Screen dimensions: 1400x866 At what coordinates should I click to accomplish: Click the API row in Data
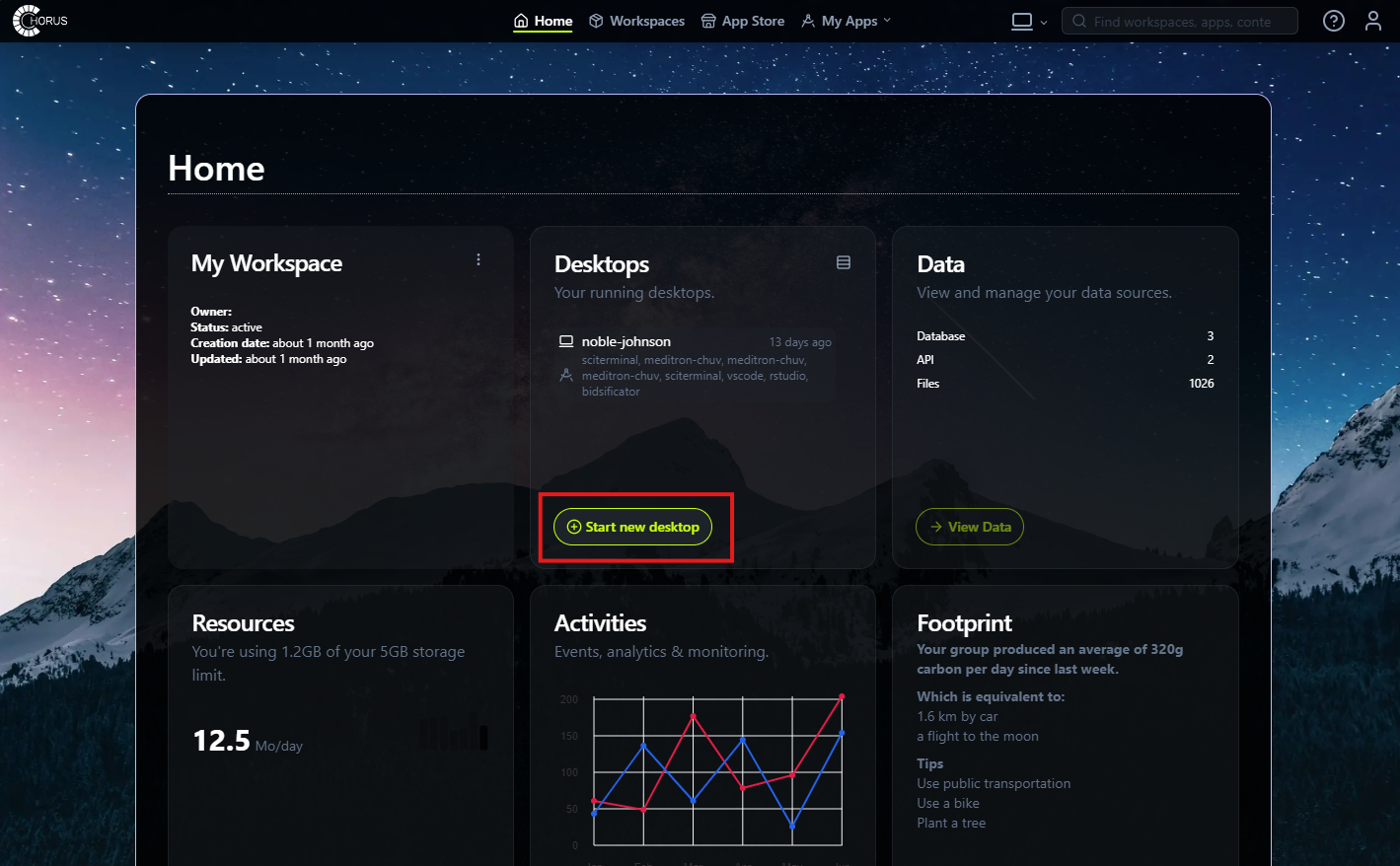pos(1066,360)
